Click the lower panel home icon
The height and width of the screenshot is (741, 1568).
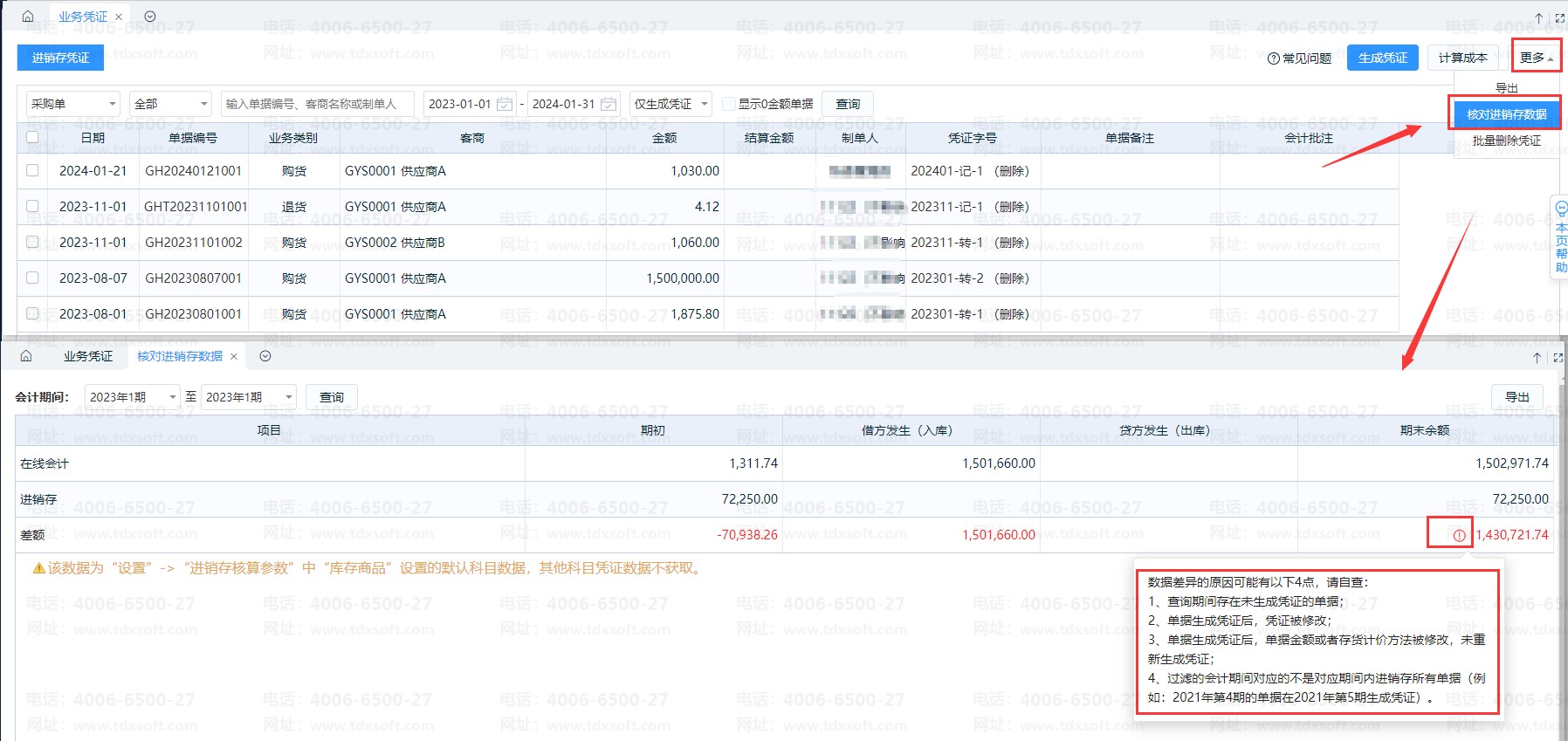point(26,356)
